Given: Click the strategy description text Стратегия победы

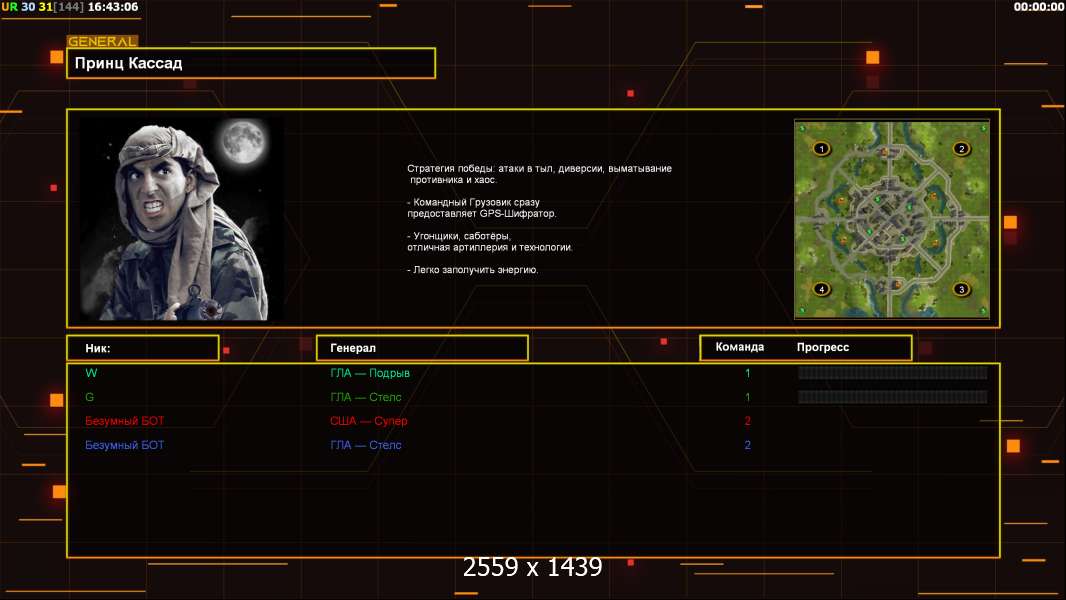Looking at the screenshot, I should pyautogui.click(x=539, y=174).
